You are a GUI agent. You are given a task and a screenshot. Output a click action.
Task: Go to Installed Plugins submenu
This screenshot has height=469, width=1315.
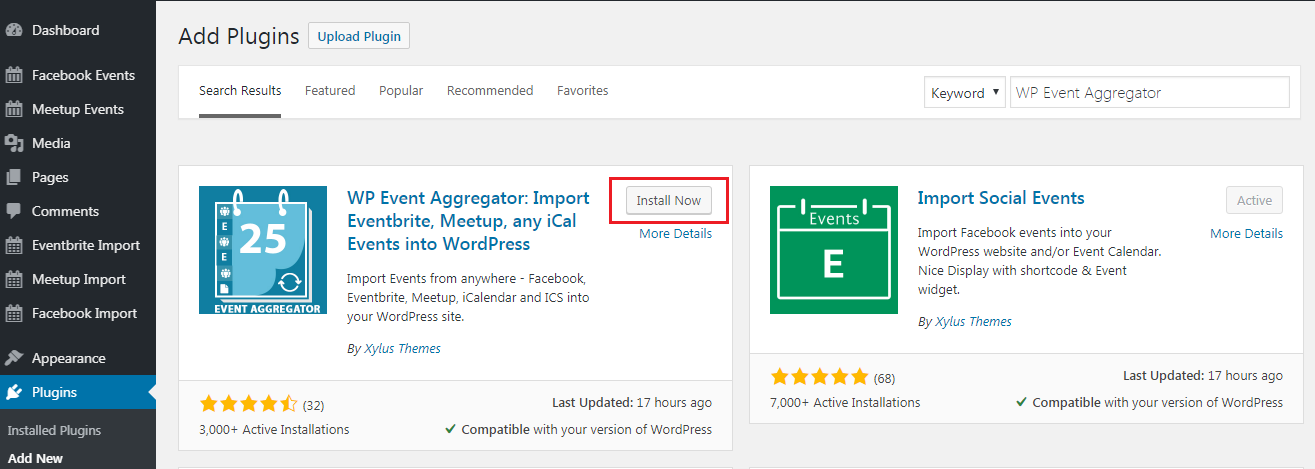click(54, 431)
